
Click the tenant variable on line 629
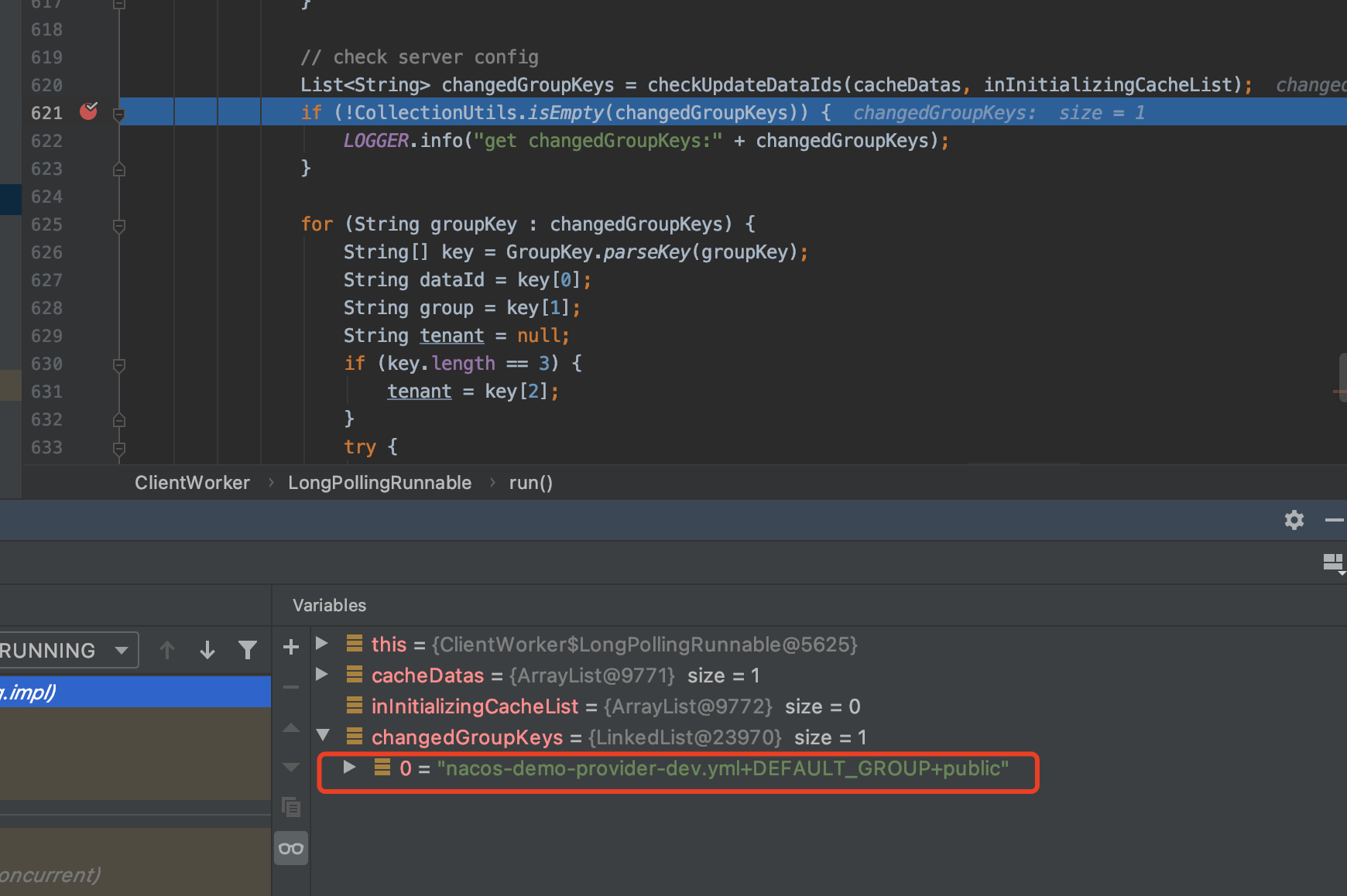click(x=452, y=336)
